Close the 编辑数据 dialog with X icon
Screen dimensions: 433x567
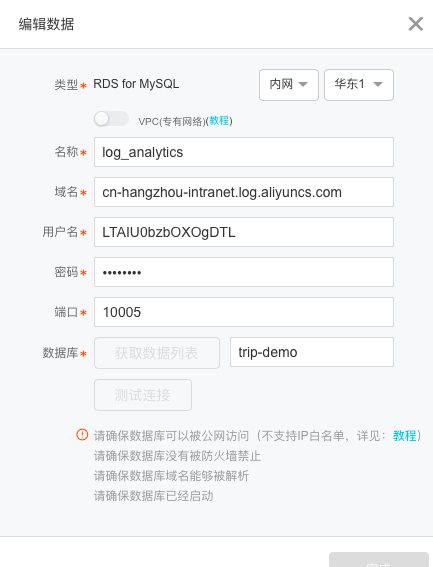coord(416,24)
